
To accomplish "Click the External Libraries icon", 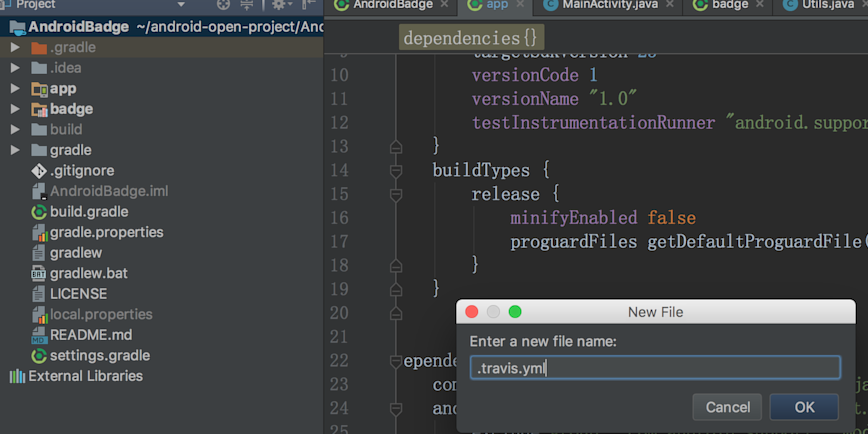I will [x=17, y=376].
